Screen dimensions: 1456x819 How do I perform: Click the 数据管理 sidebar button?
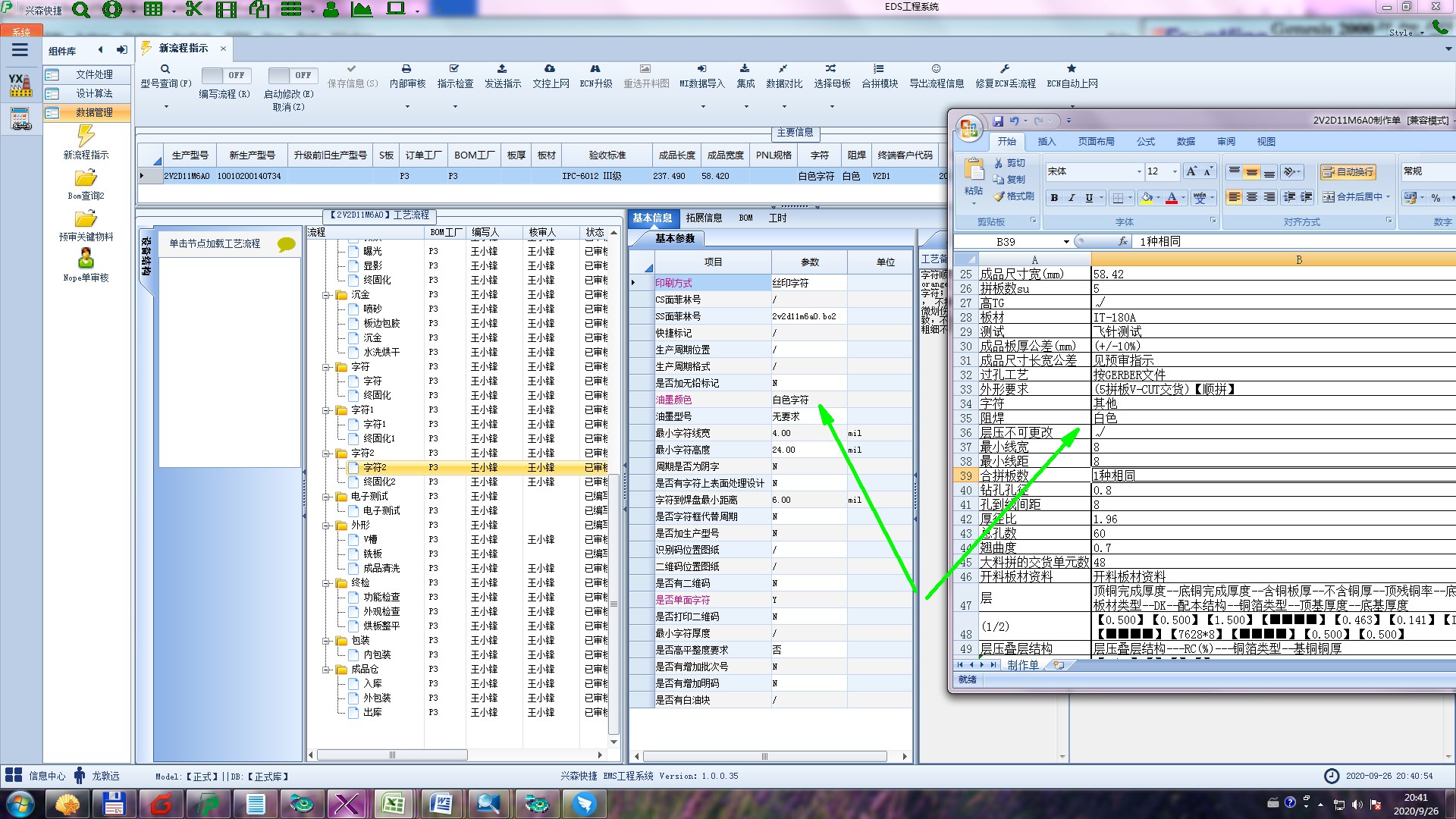coord(86,112)
